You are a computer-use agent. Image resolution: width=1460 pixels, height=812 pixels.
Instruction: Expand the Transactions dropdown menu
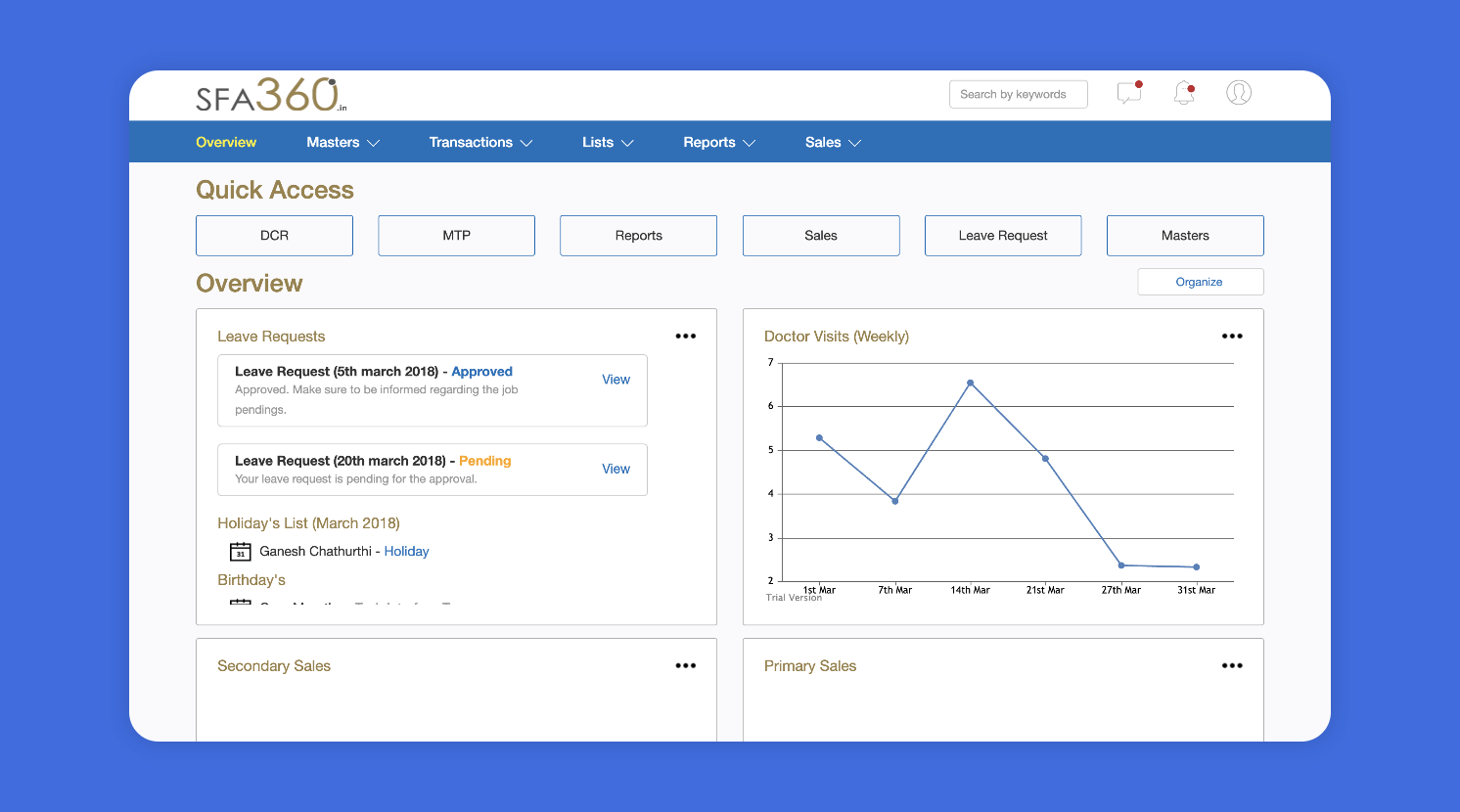[480, 142]
